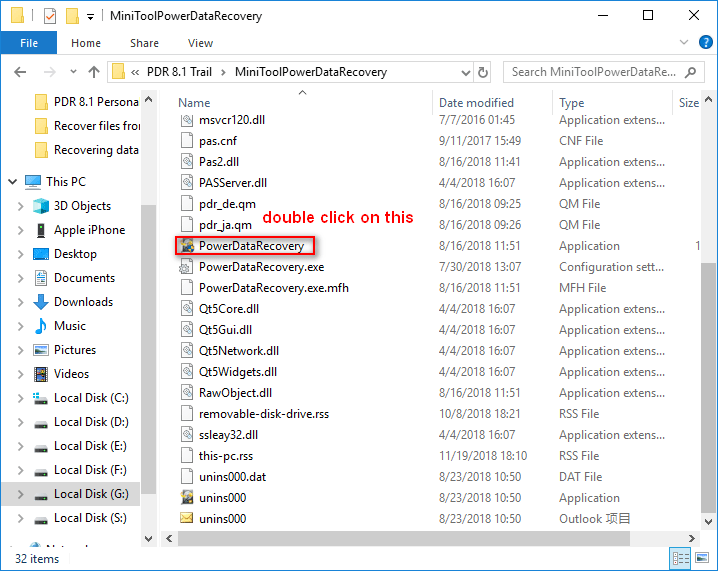Click the Videos film icon
Screen dimensions: 718x571
(x=41, y=374)
